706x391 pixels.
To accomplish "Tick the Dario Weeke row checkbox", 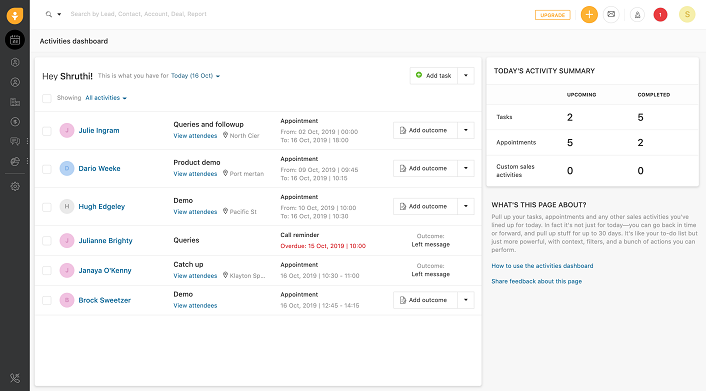I will point(47,169).
